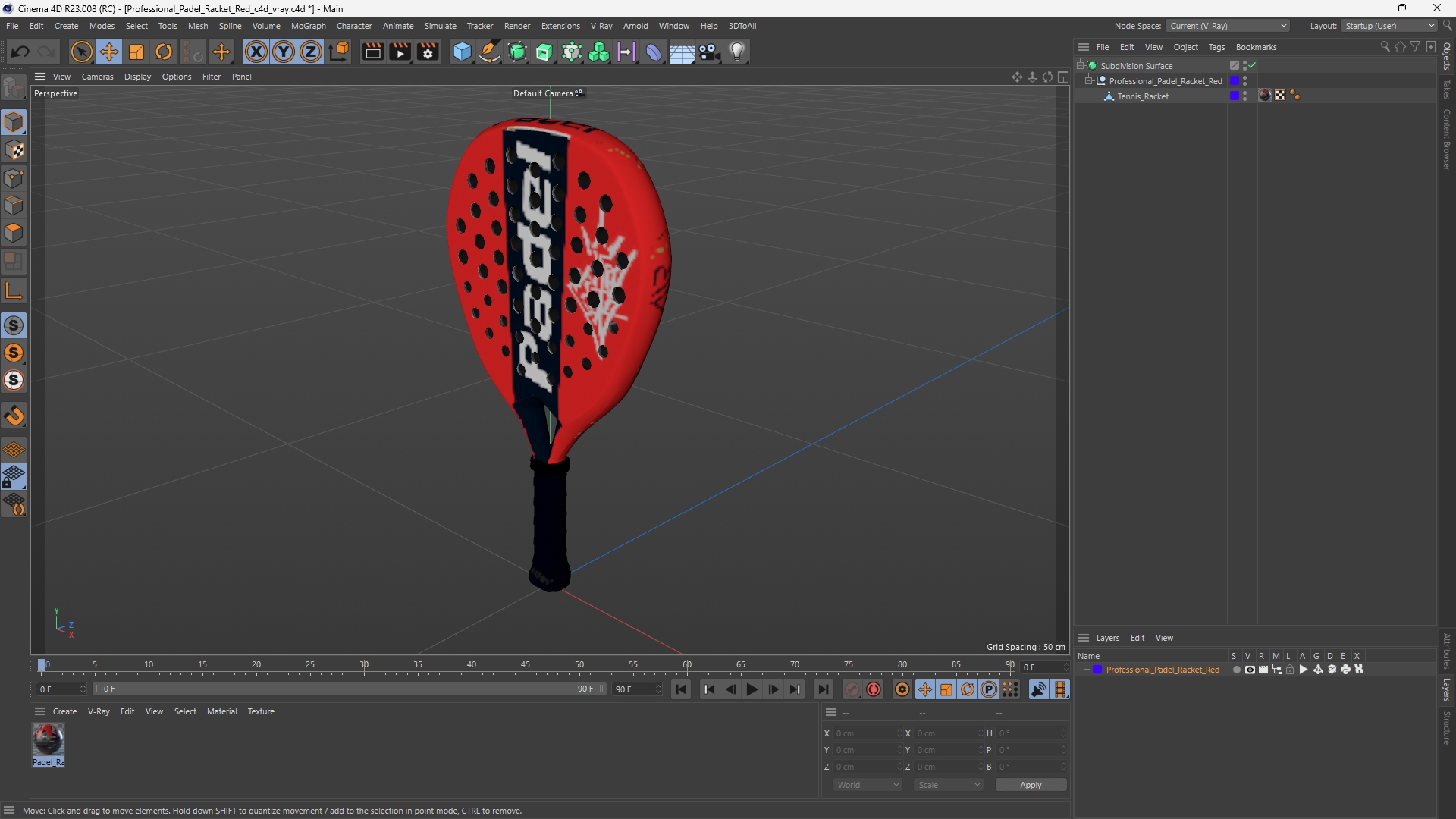Open MoGraph menu
The image size is (1456, 819).
tap(308, 26)
